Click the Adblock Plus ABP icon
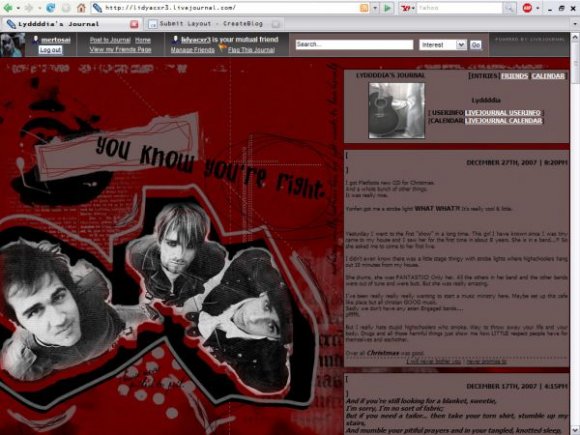 click(527, 8)
